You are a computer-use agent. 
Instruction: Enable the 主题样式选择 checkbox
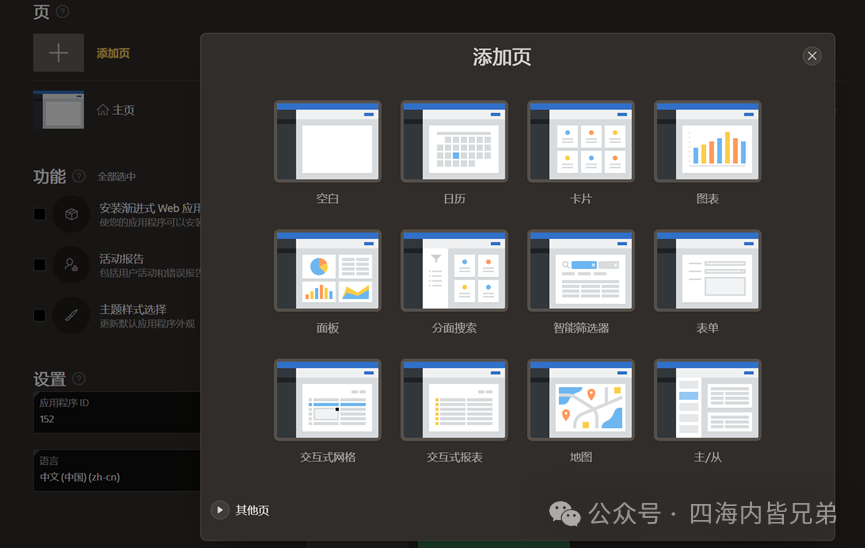(x=39, y=315)
